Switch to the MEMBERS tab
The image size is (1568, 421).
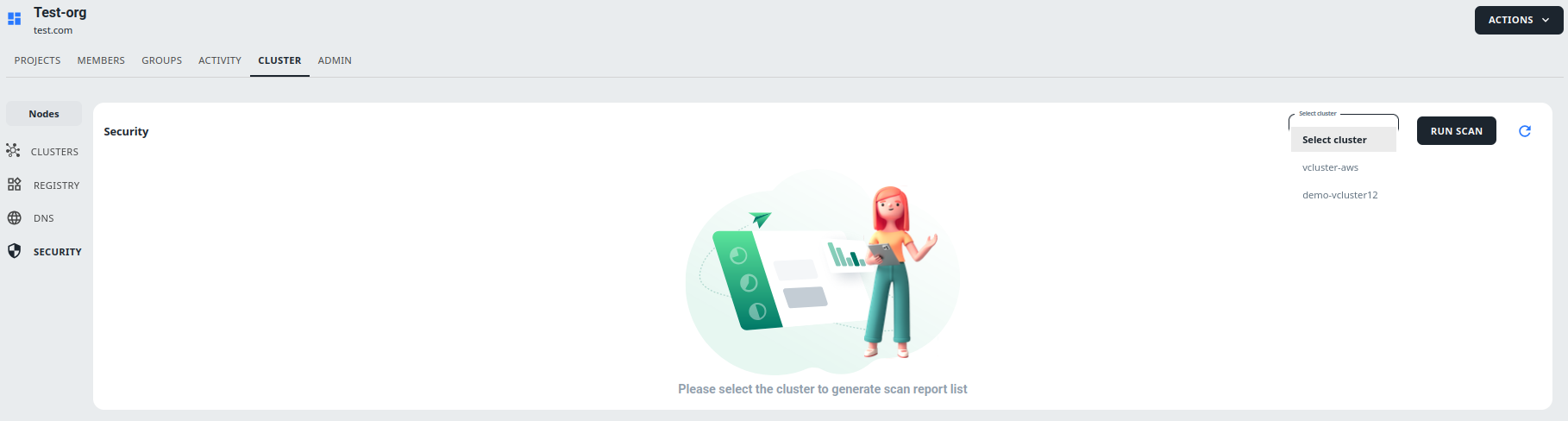101,60
